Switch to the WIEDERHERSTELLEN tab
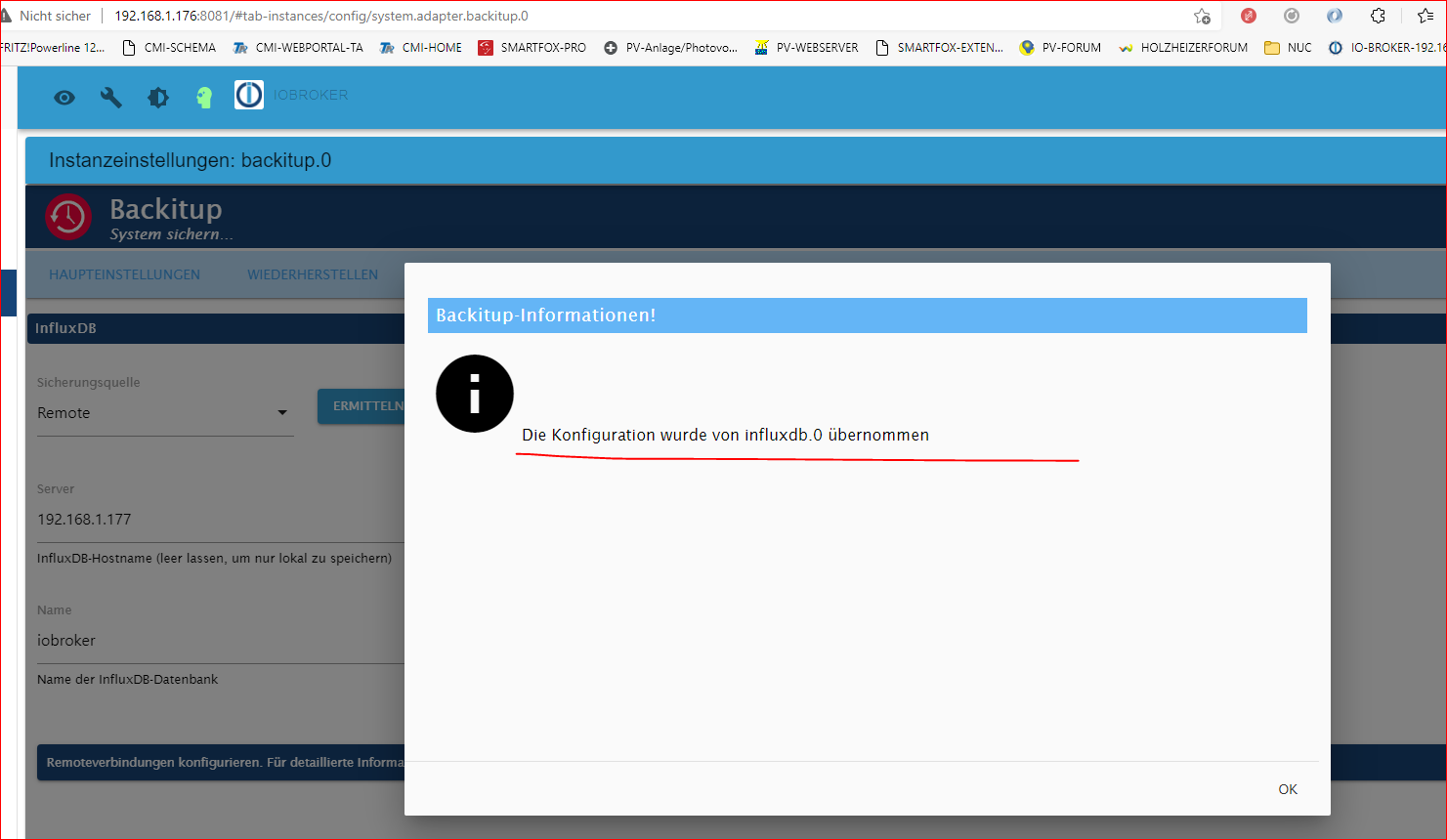Image resolution: width=1447 pixels, height=840 pixels. (x=313, y=274)
